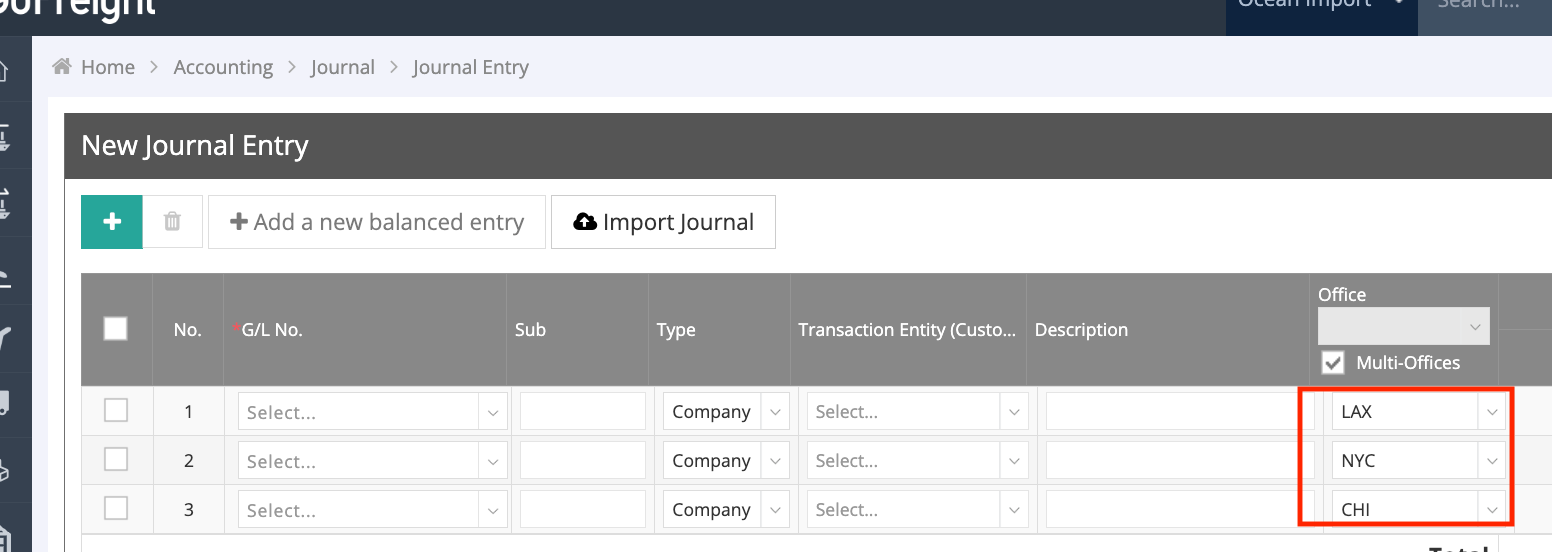Image resolution: width=1552 pixels, height=552 pixels.
Task: Go to Accounting in the breadcrumb
Action: (223, 67)
